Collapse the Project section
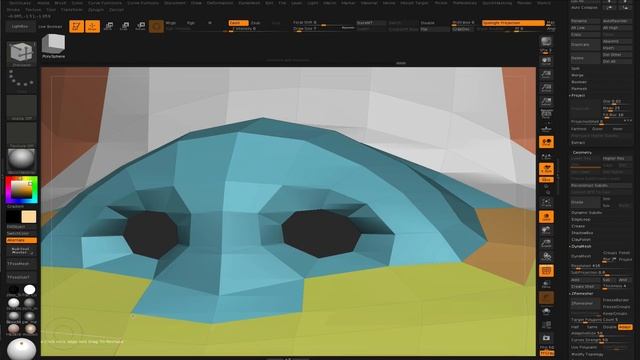 click(x=578, y=95)
